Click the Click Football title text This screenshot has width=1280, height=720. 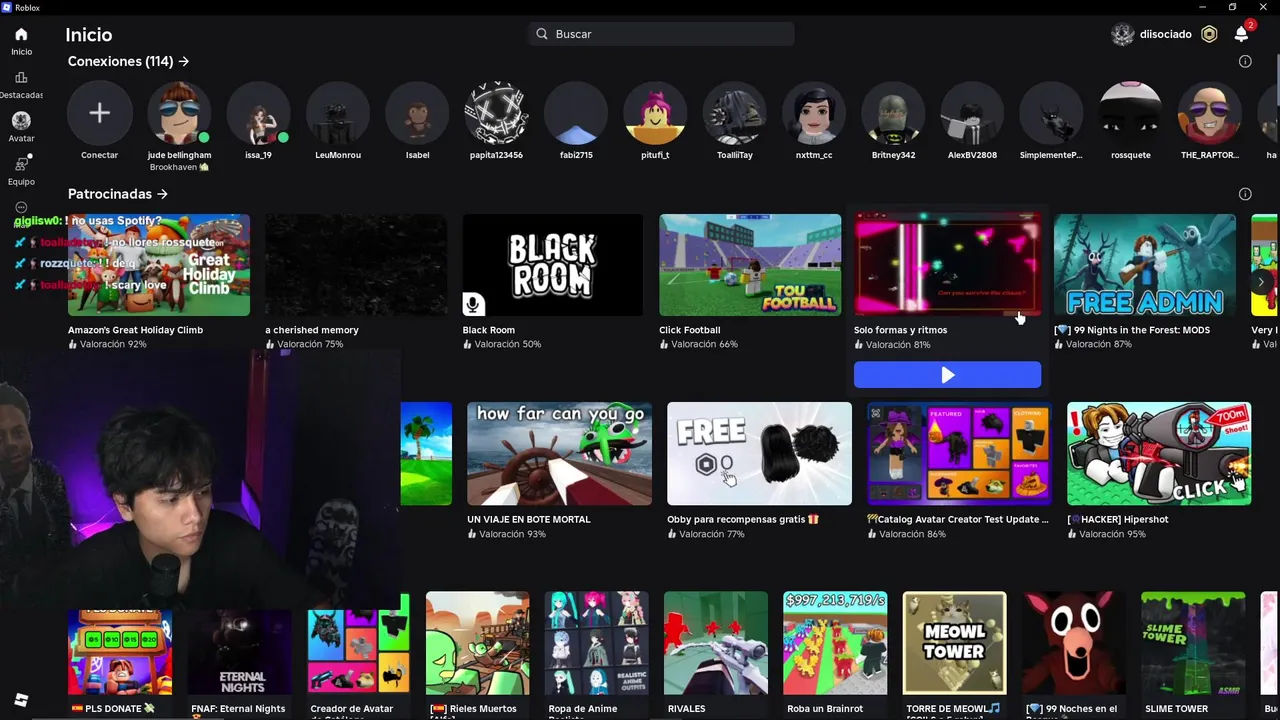pyautogui.click(x=689, y=330)
